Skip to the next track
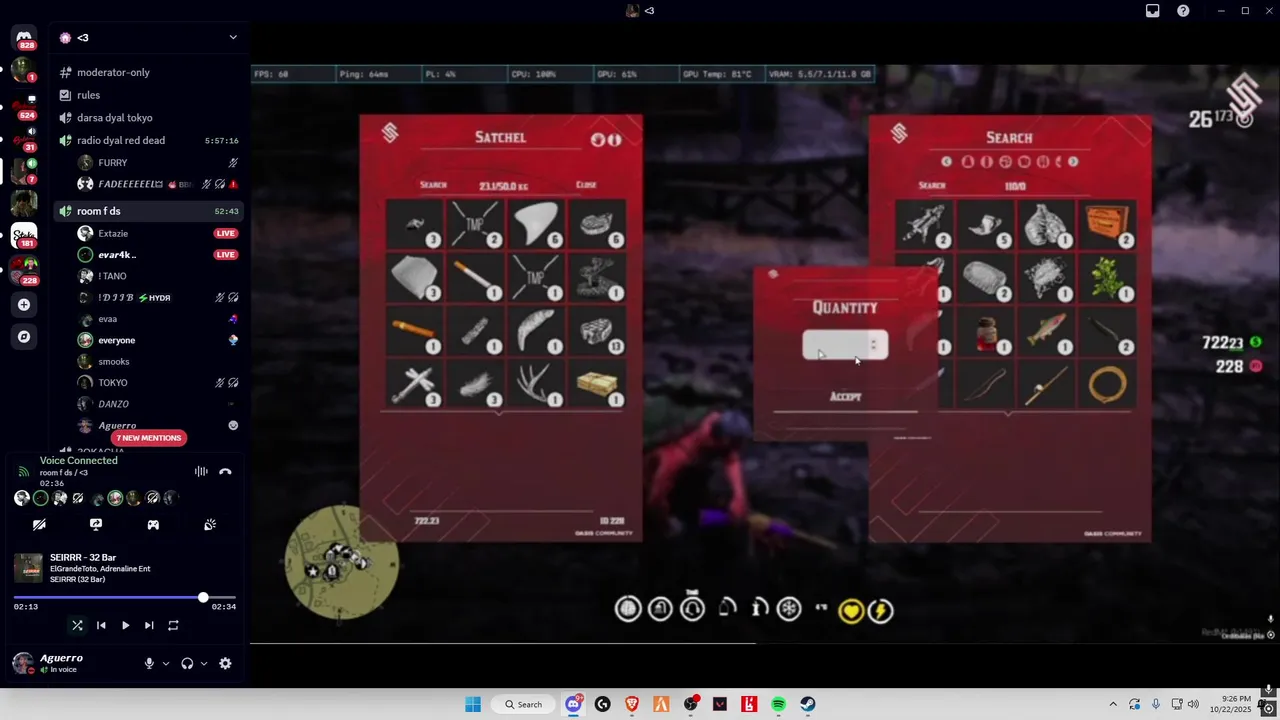Viewport: 1280px width, 720px height. coord(149,625)
